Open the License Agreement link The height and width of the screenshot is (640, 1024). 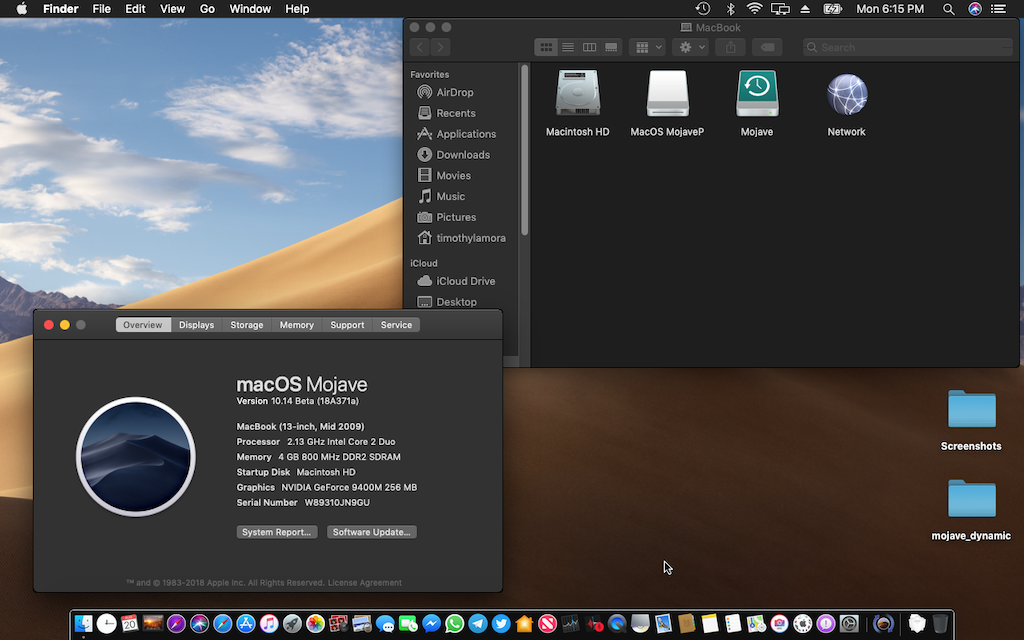365,583
